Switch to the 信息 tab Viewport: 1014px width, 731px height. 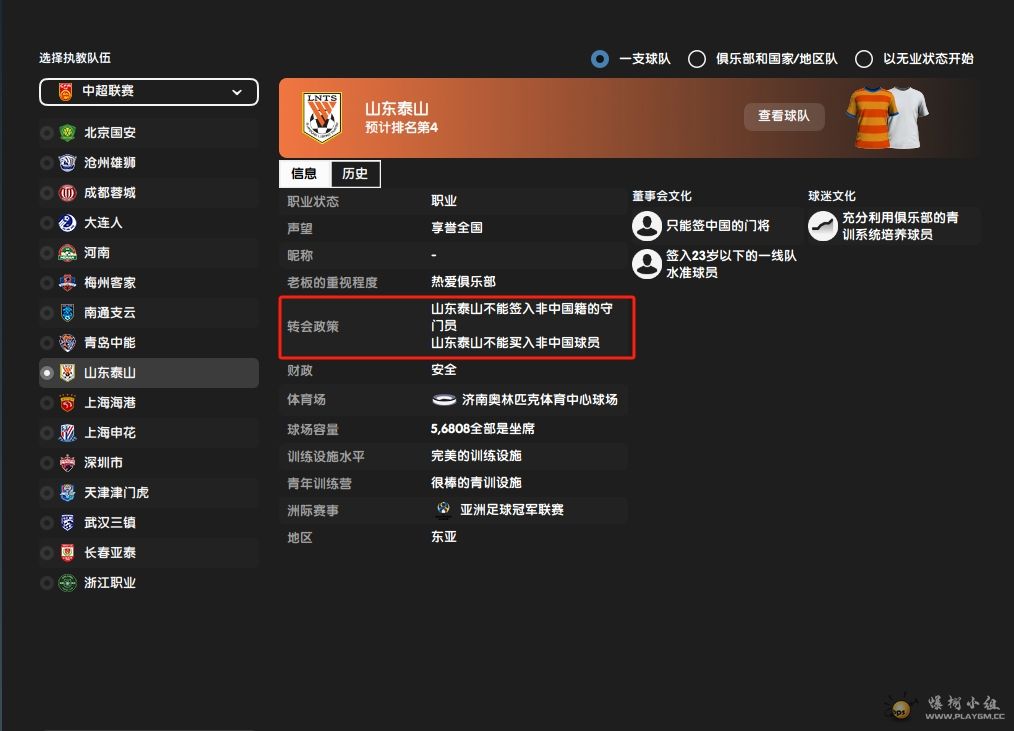(x=305, y=173)
